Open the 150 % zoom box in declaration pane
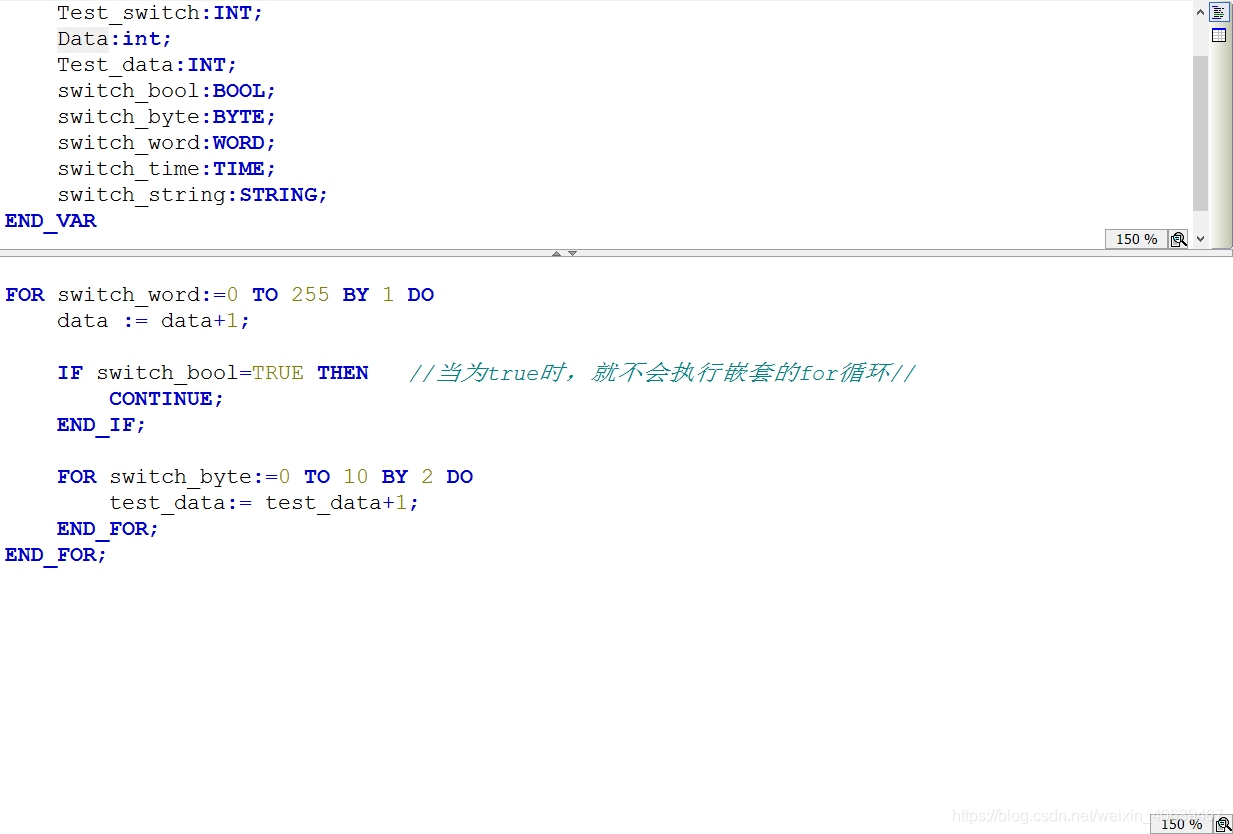The width and height of the screenshot is (1233, 834). pyautogui.click(x=1136, y=239)
